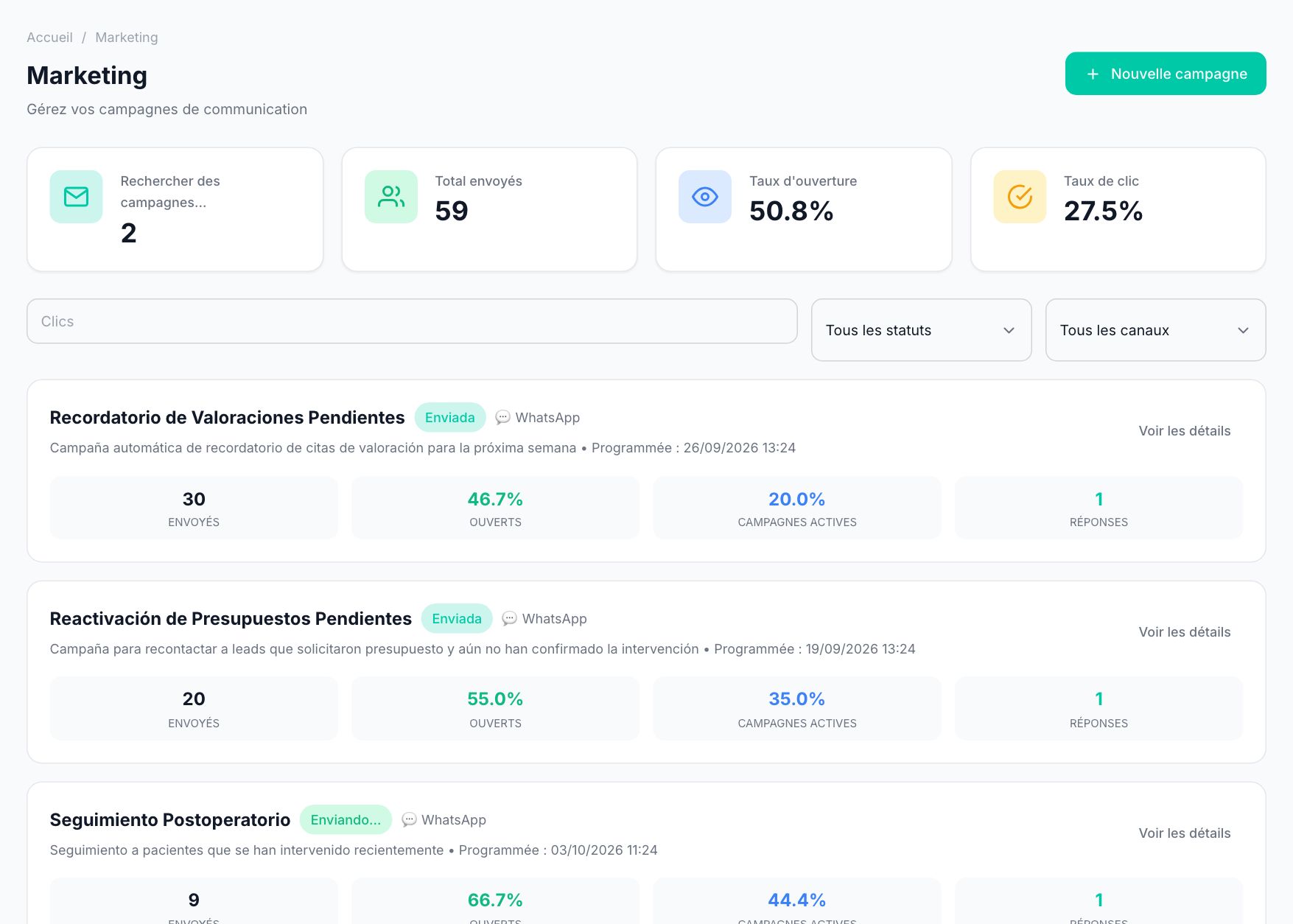Click the 35.0% Campagnes actives tile
1293x924 pixels.
pos(797,709)
